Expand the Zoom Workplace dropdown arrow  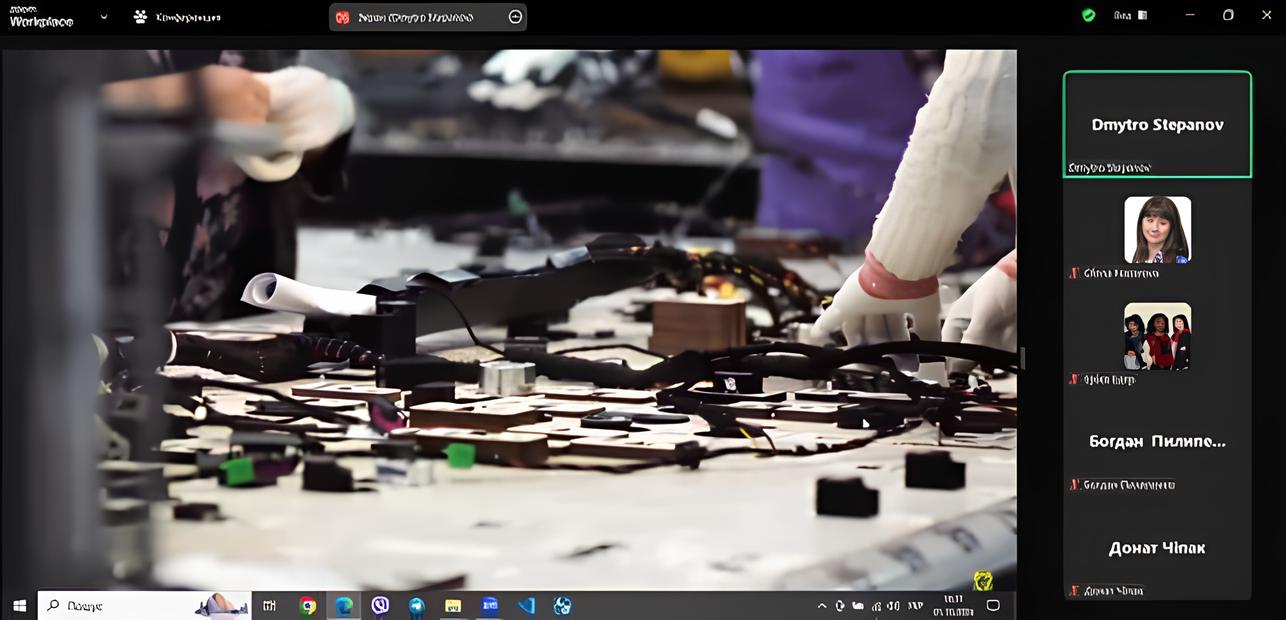(x=104, y=17)
